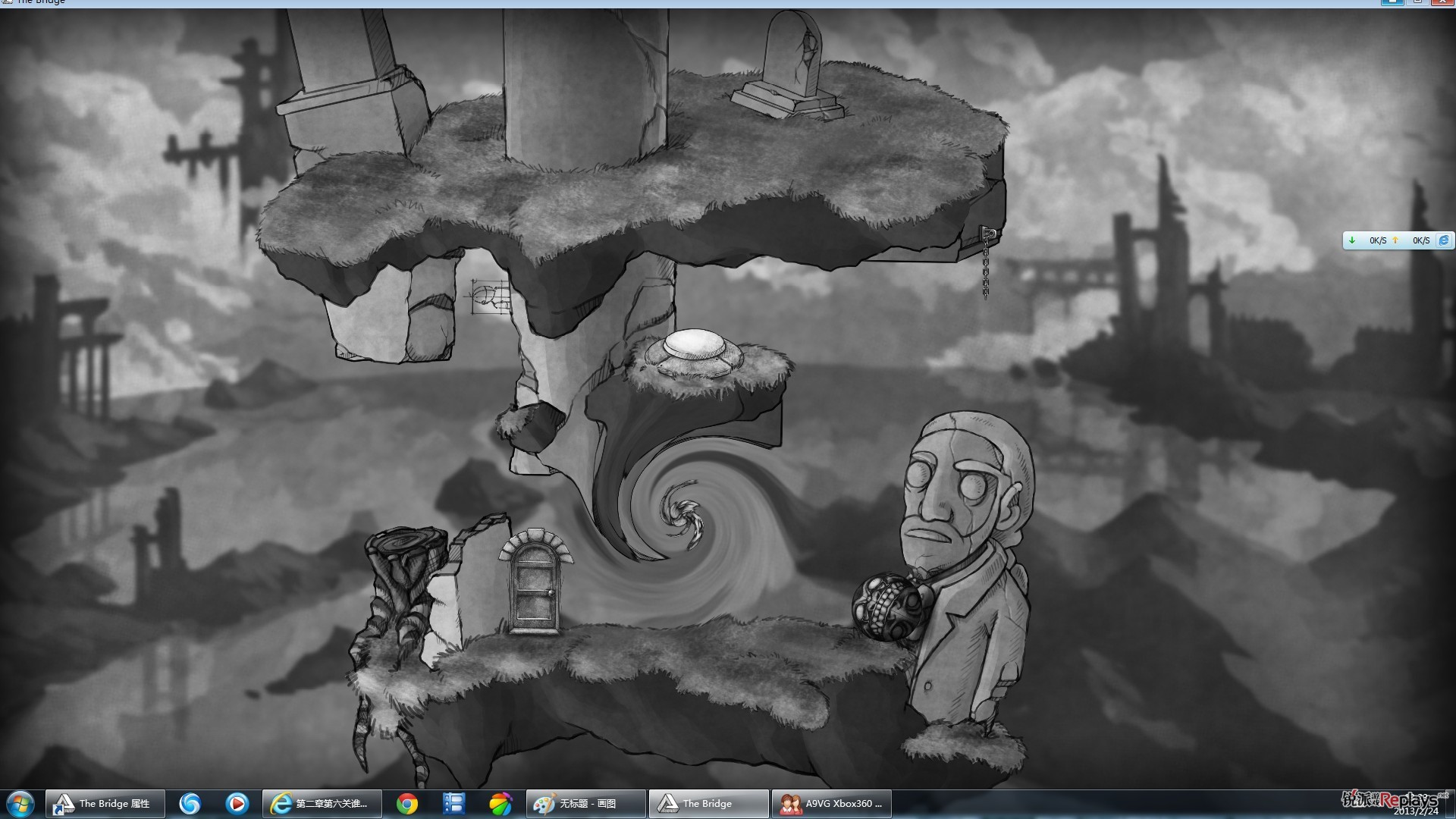Screen dimensions: 1456x819
Task: Open the Windows Start orb
Action: (20, 804)
